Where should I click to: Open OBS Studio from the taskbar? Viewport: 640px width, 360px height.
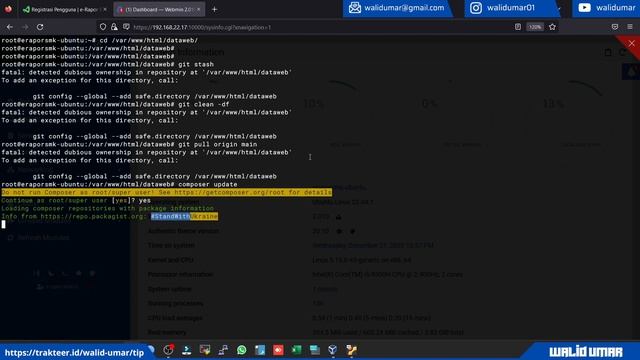point(168,350)
